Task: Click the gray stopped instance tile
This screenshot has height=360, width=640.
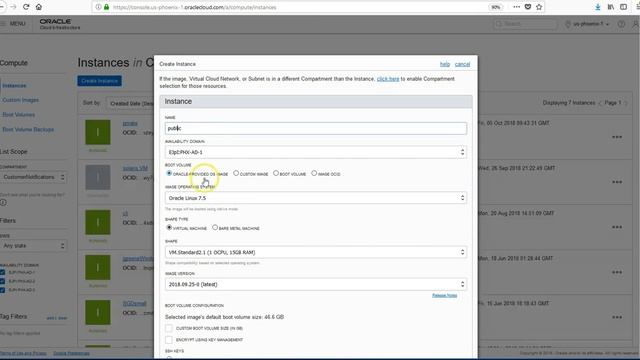Action: click(x=98, y=177)
